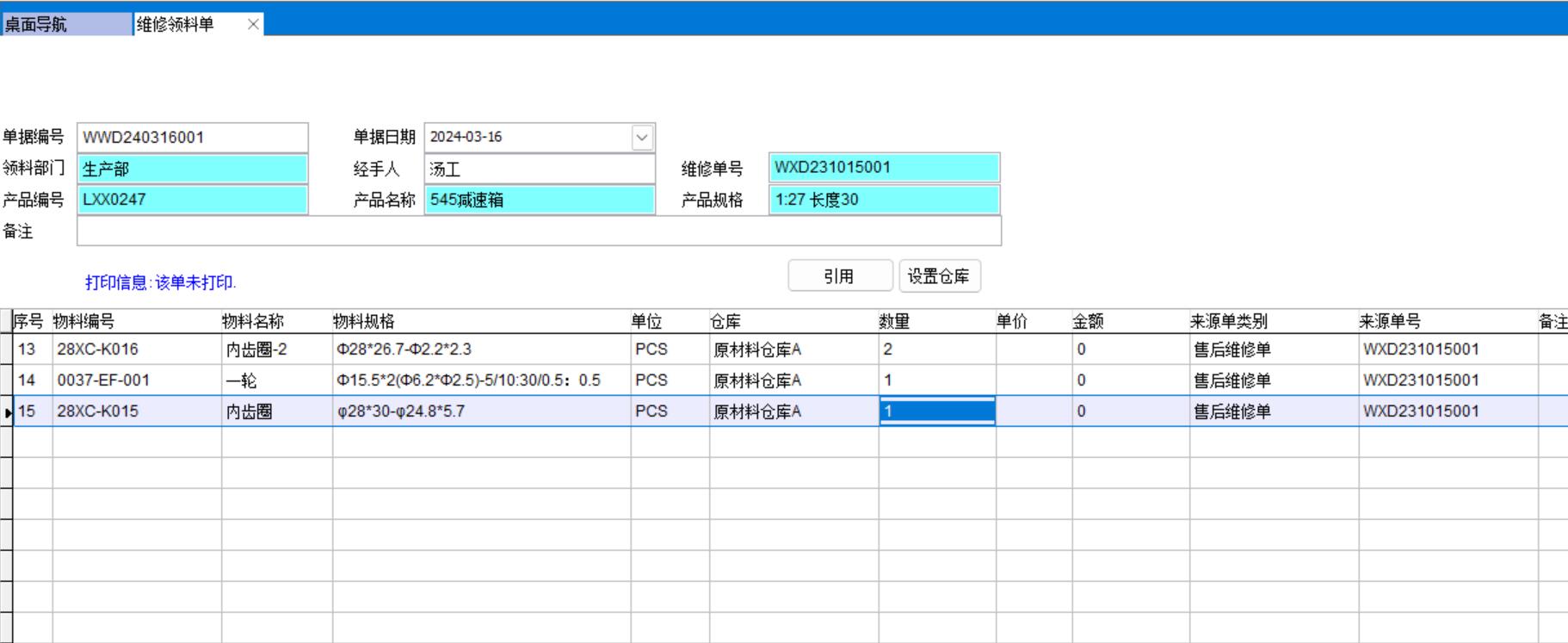
Task: Click the 数量 cell in row 14
Action: click(x=935, y=380)
